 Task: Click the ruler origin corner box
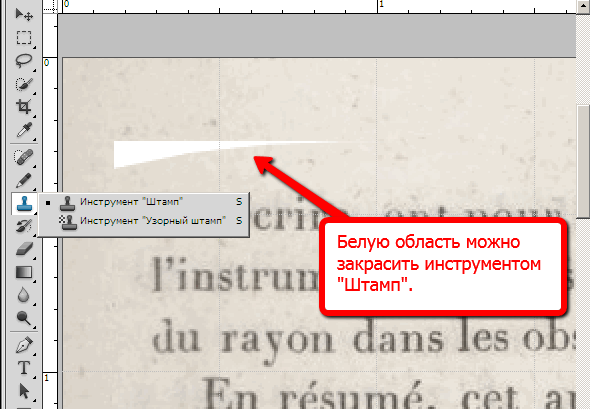pos(50,6)
